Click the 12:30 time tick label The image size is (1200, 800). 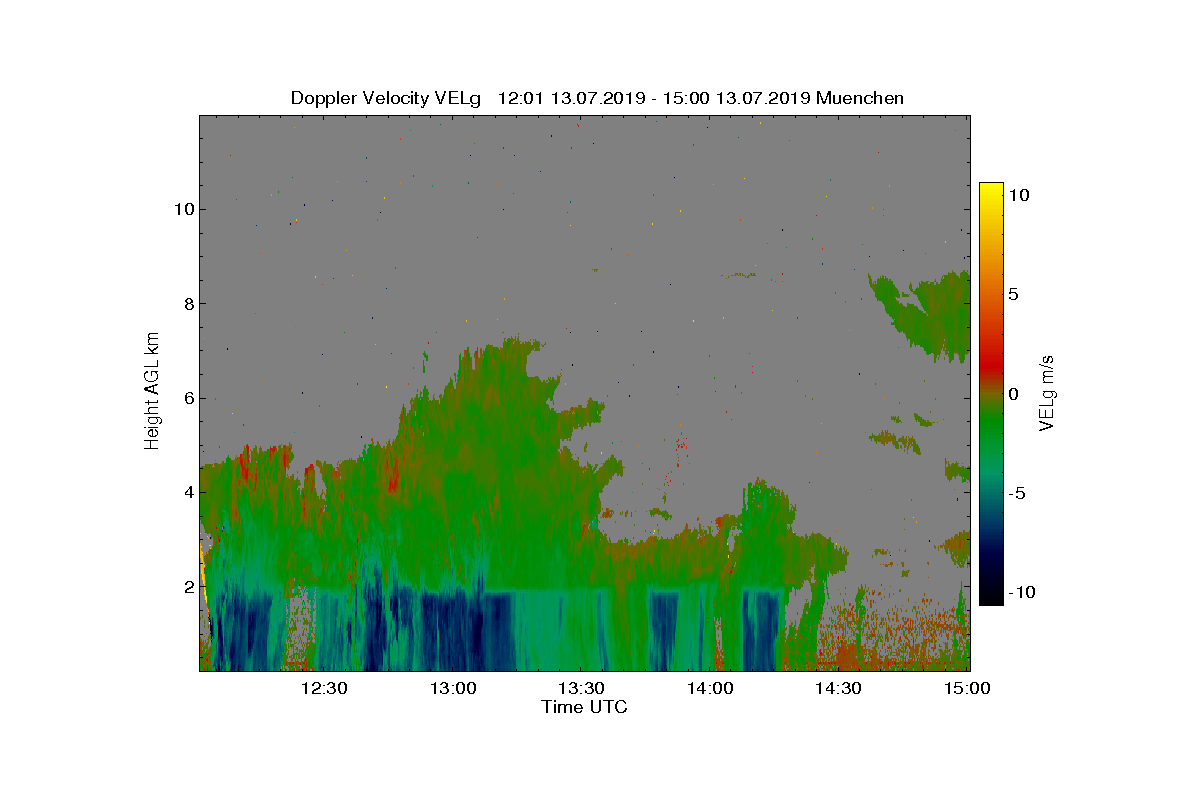tap(326, 688)
